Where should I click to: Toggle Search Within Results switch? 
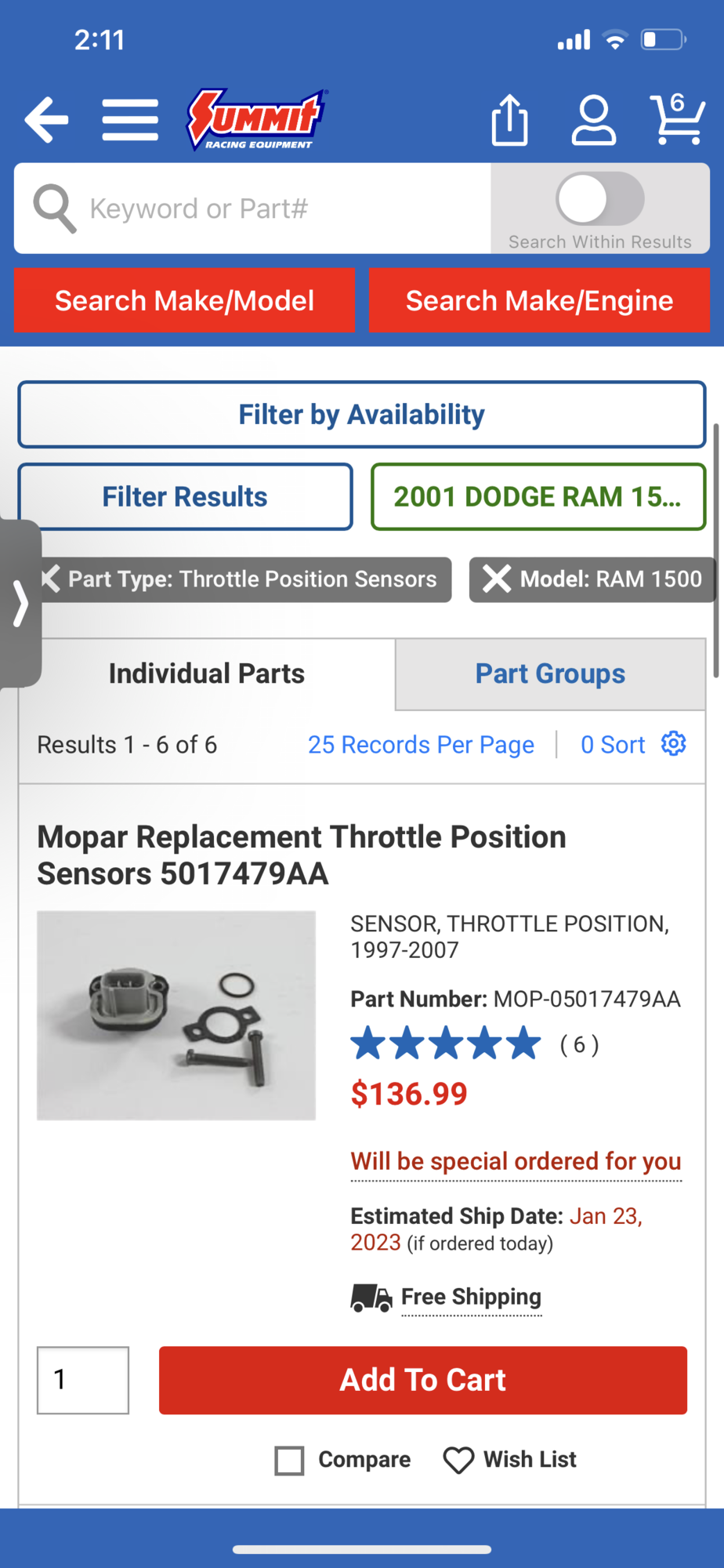(600, 199)
